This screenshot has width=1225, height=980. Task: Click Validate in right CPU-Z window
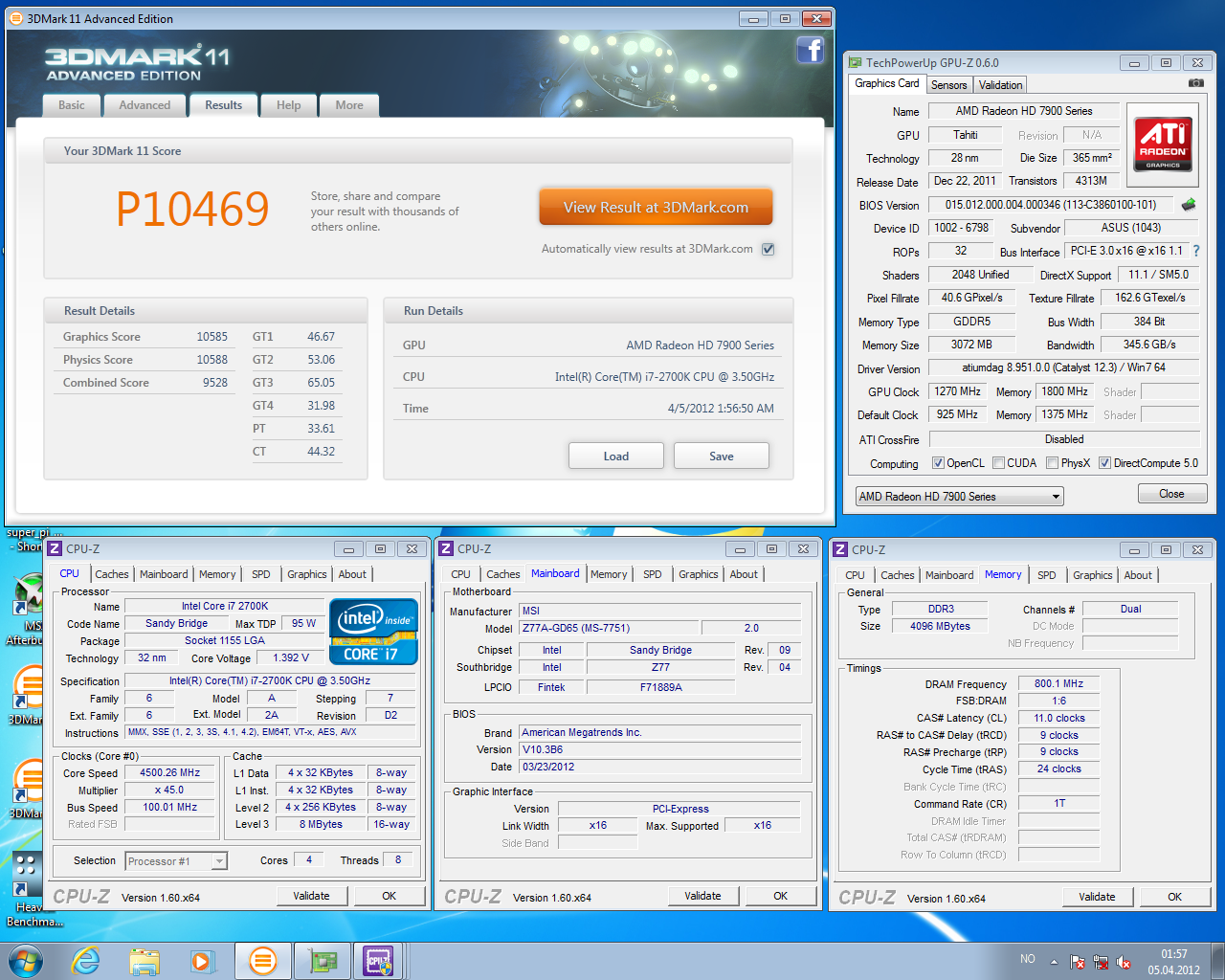[1097, 898]
